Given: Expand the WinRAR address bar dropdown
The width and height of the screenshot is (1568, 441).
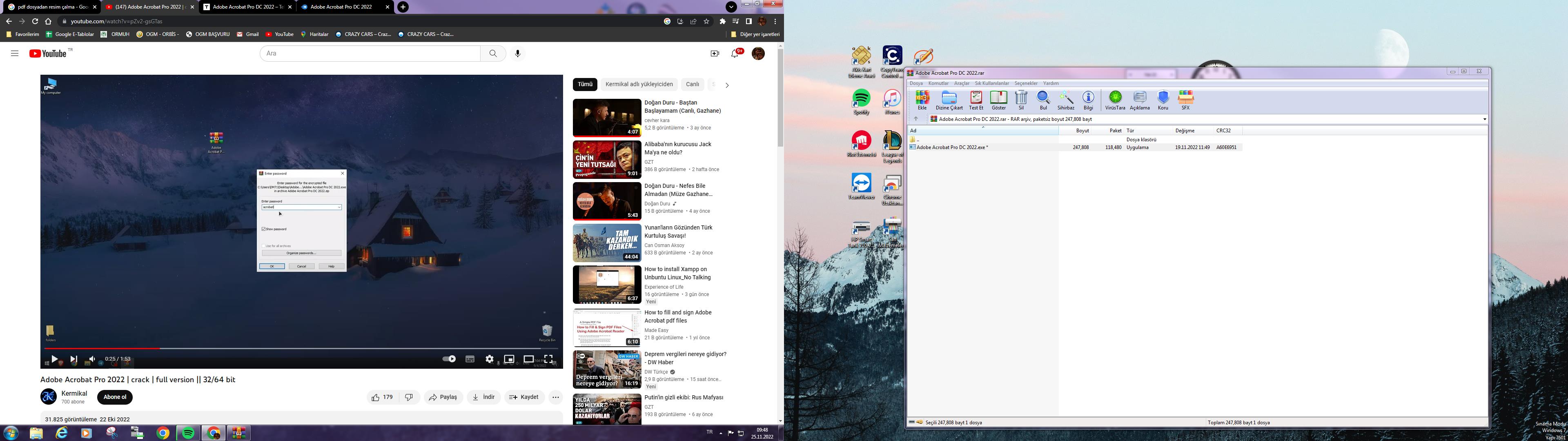Looking at the screenshot, I should (1484, 119).
